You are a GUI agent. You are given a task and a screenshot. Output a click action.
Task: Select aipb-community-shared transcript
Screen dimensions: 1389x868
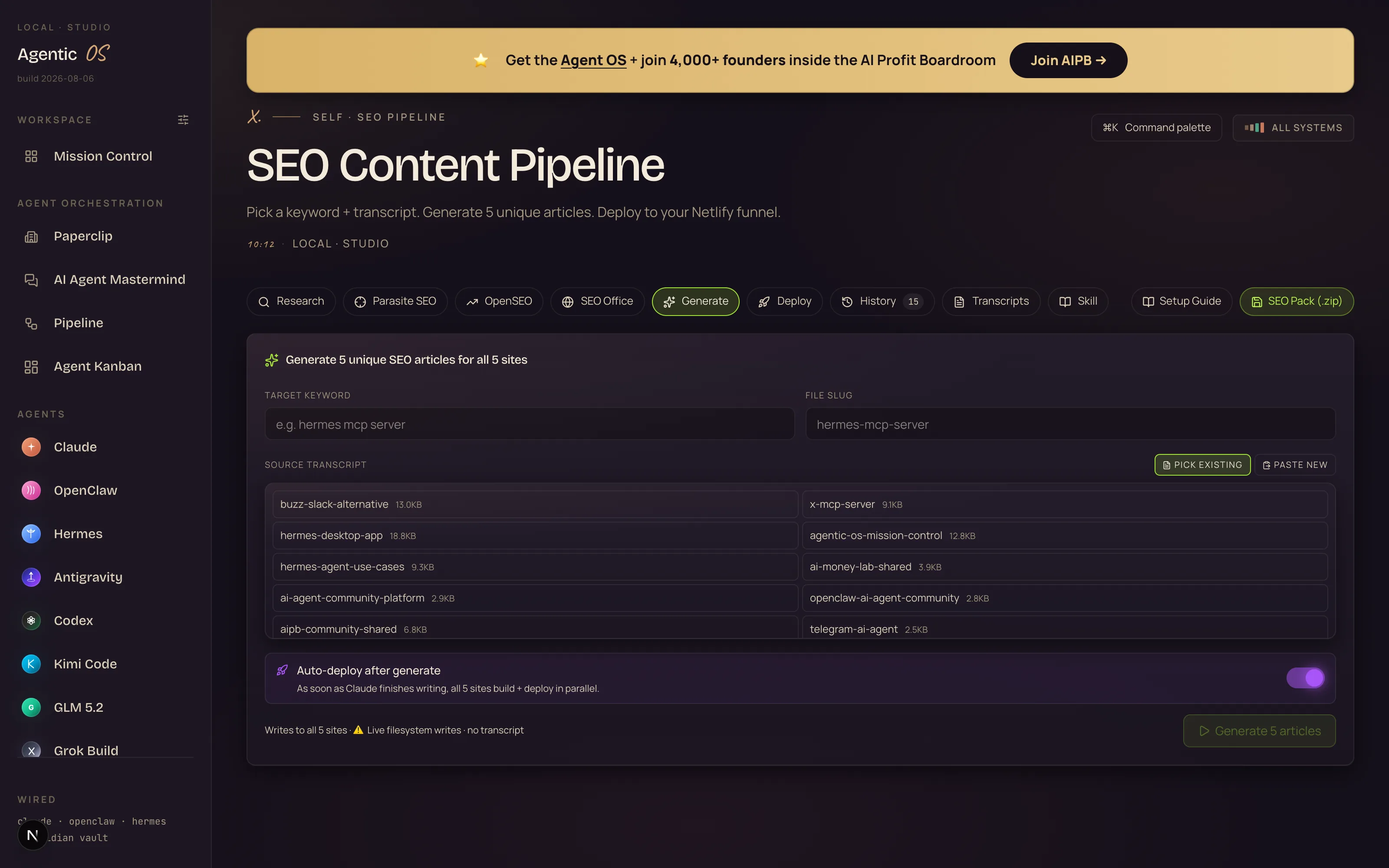pyautogui.click(x=535, y=628)
